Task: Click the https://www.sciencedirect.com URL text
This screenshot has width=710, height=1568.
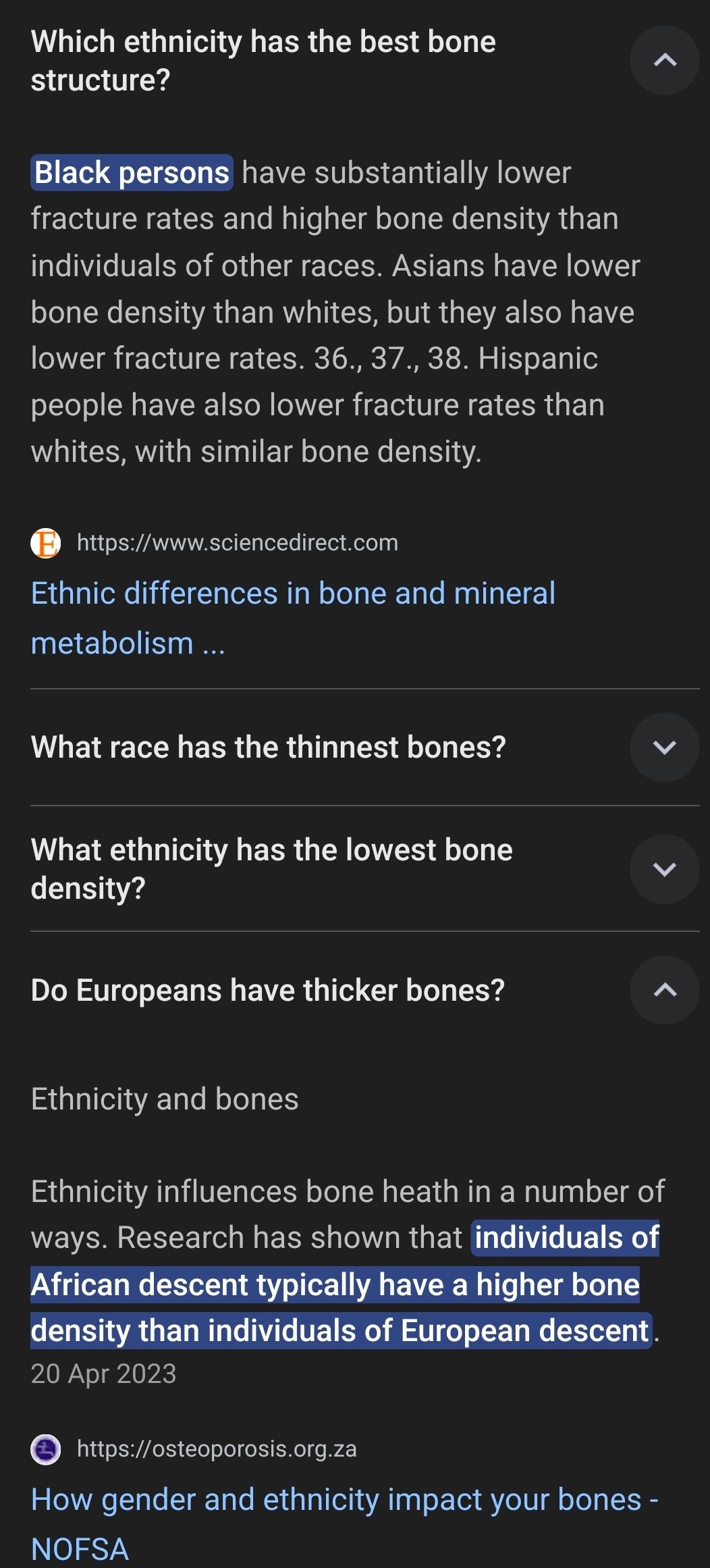Action: click(238, 543)
